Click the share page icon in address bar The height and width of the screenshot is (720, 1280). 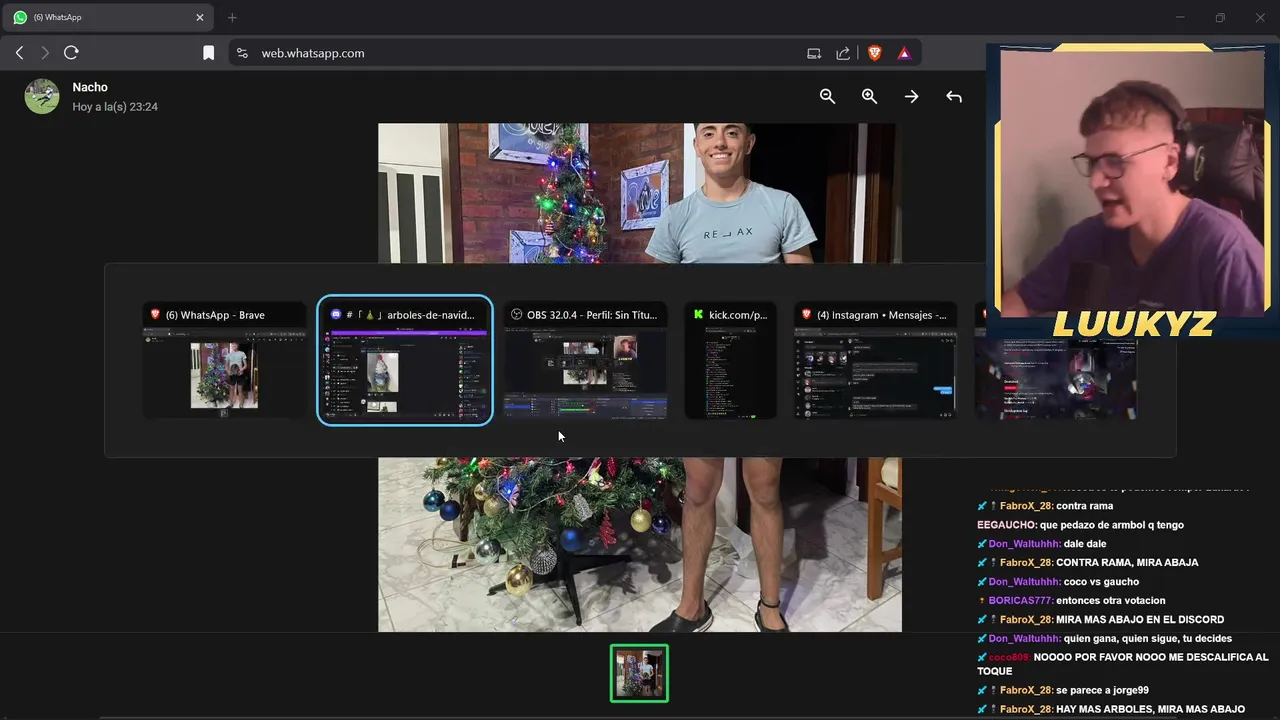pos(843,53)
